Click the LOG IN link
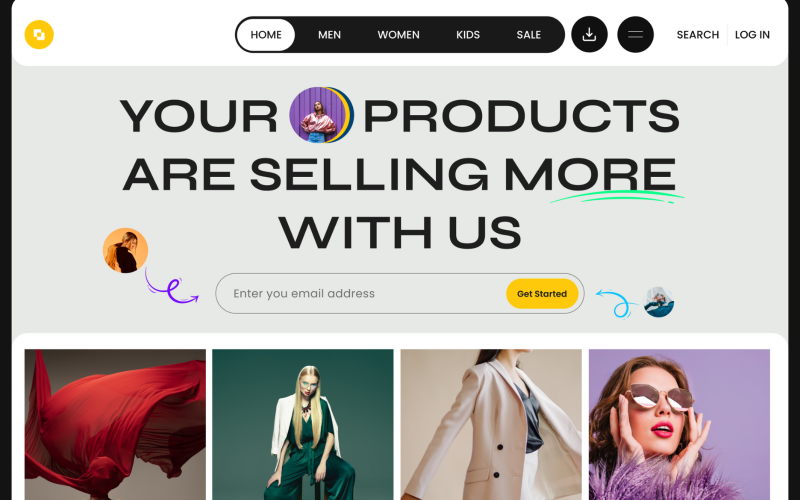 tap(752, 35)
